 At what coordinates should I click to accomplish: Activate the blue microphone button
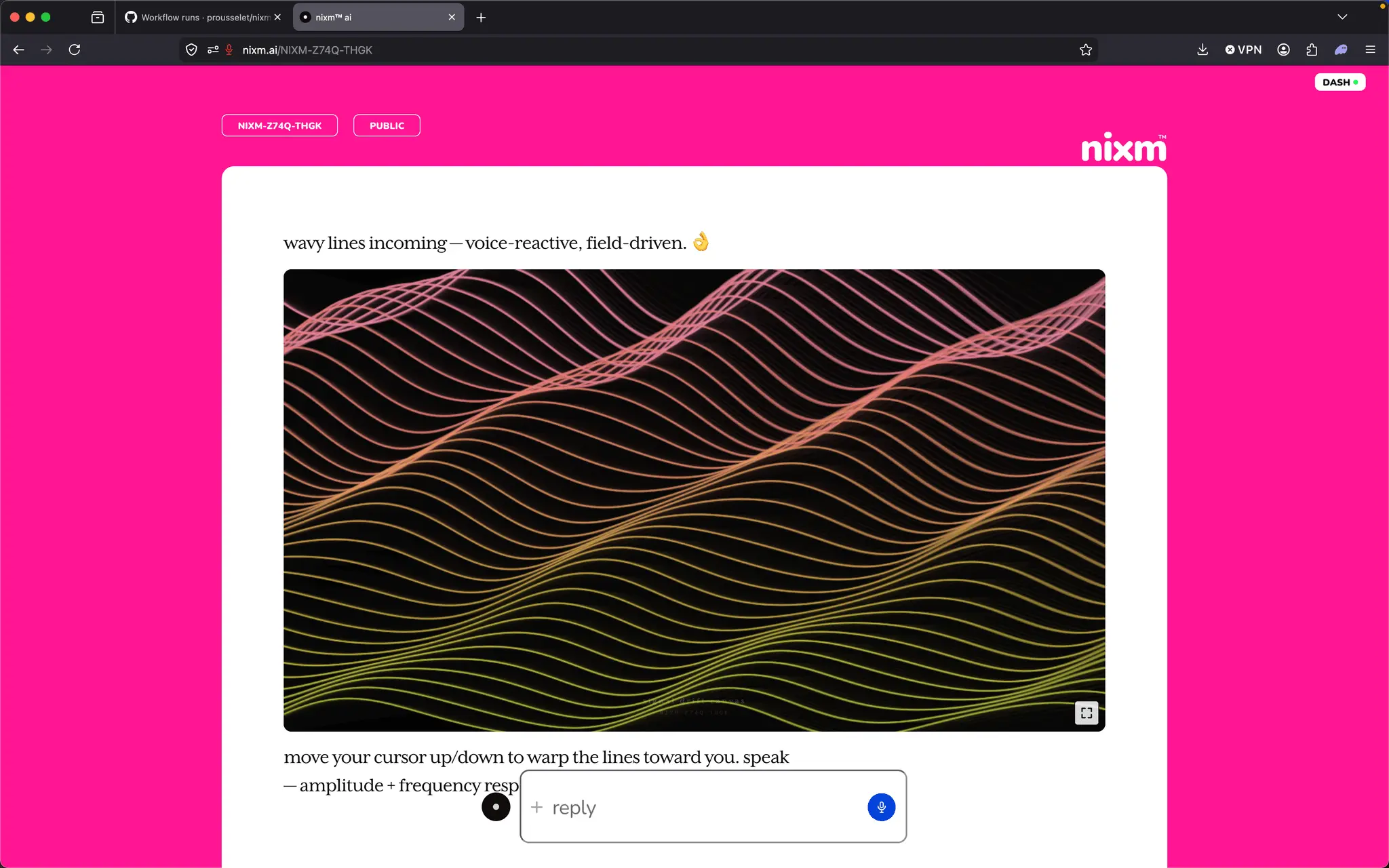point(881,807)
